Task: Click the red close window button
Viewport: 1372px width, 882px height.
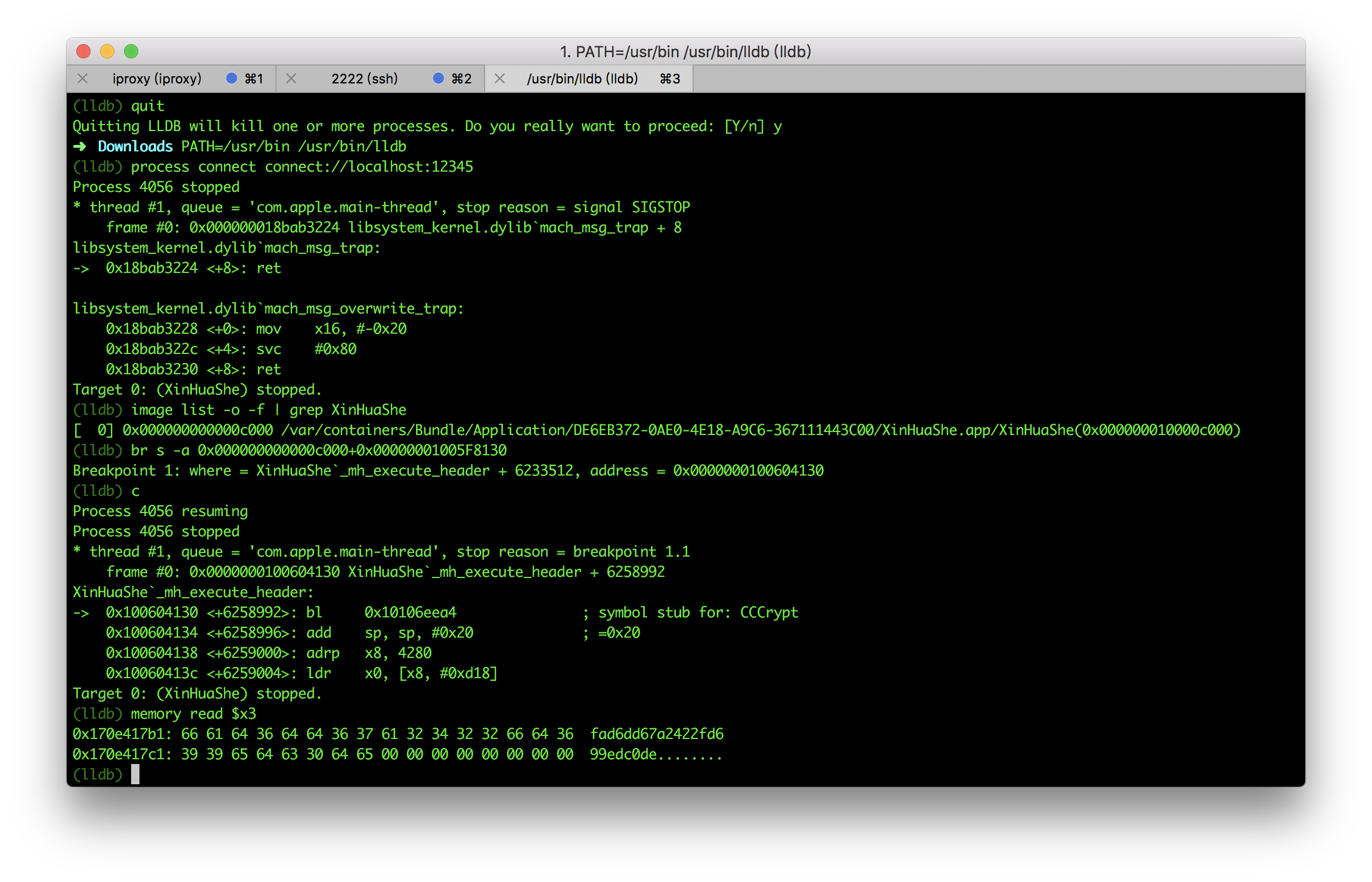Action: point(83,52)
